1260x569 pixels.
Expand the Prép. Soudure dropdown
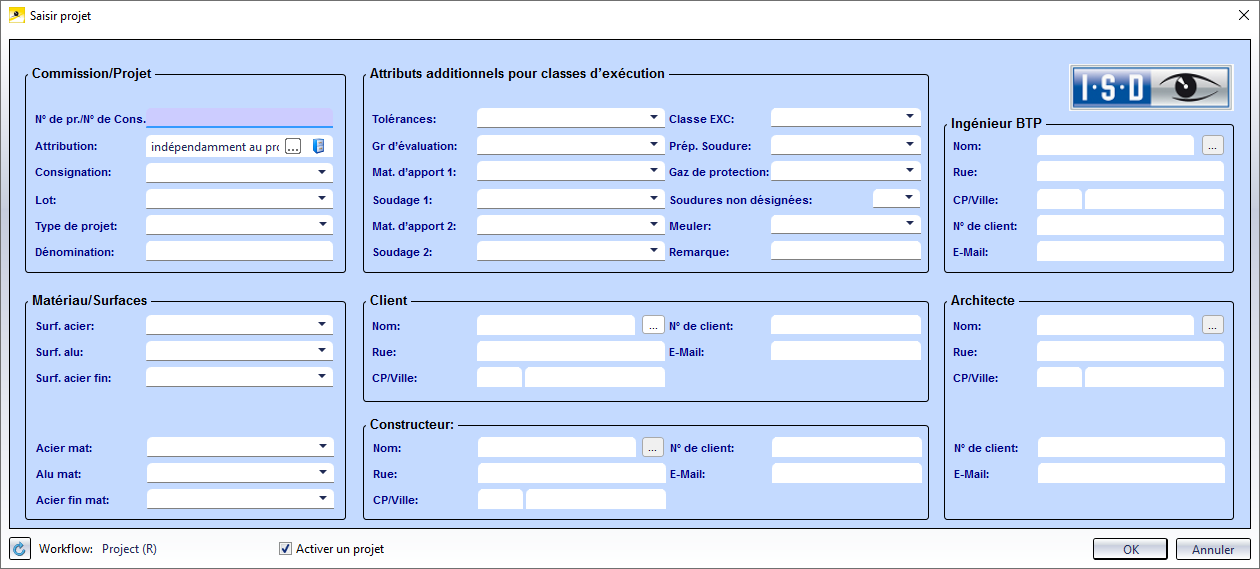(910, 144)
